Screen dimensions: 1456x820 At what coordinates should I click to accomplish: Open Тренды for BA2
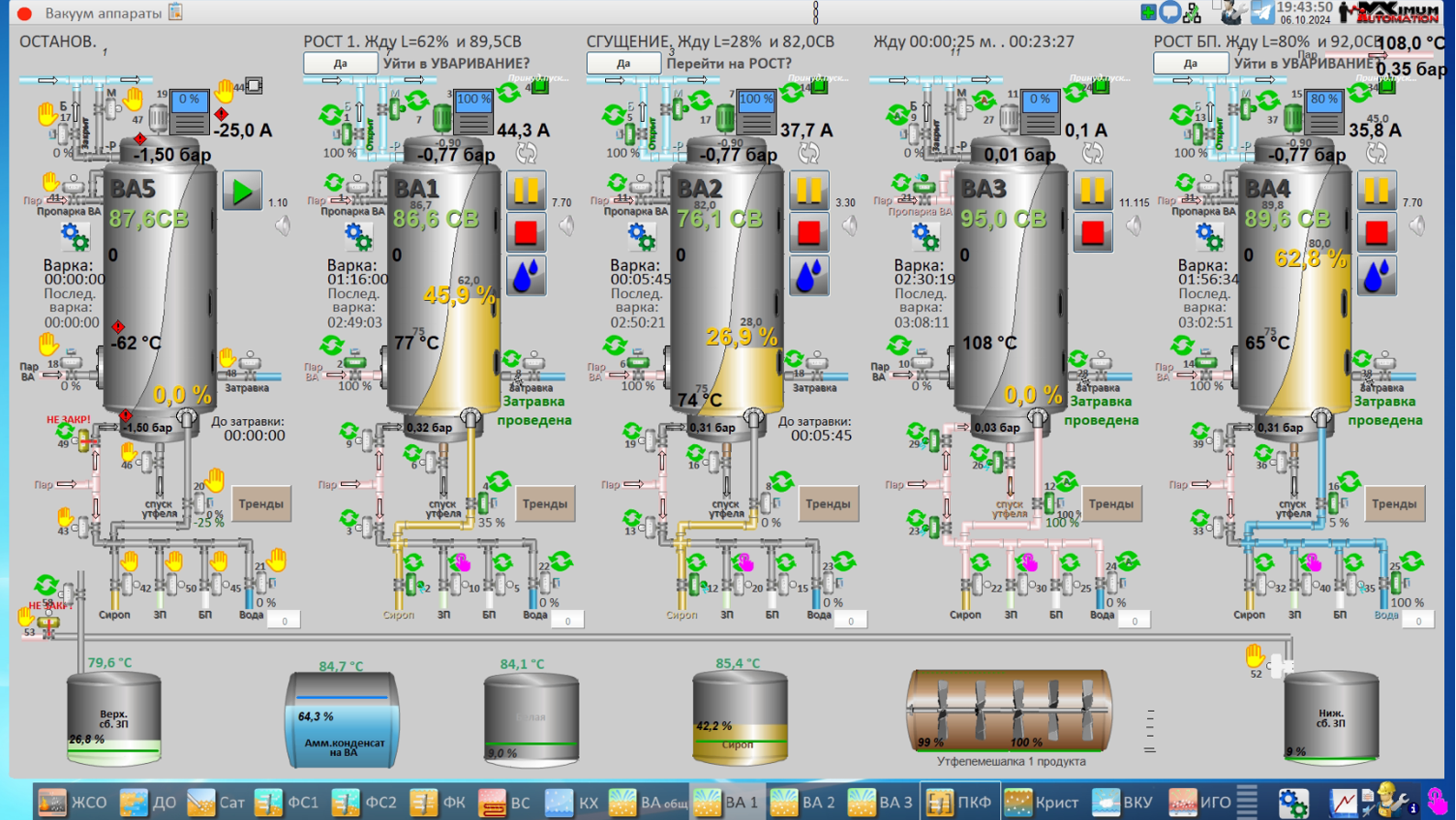click(x=828, y=504)
